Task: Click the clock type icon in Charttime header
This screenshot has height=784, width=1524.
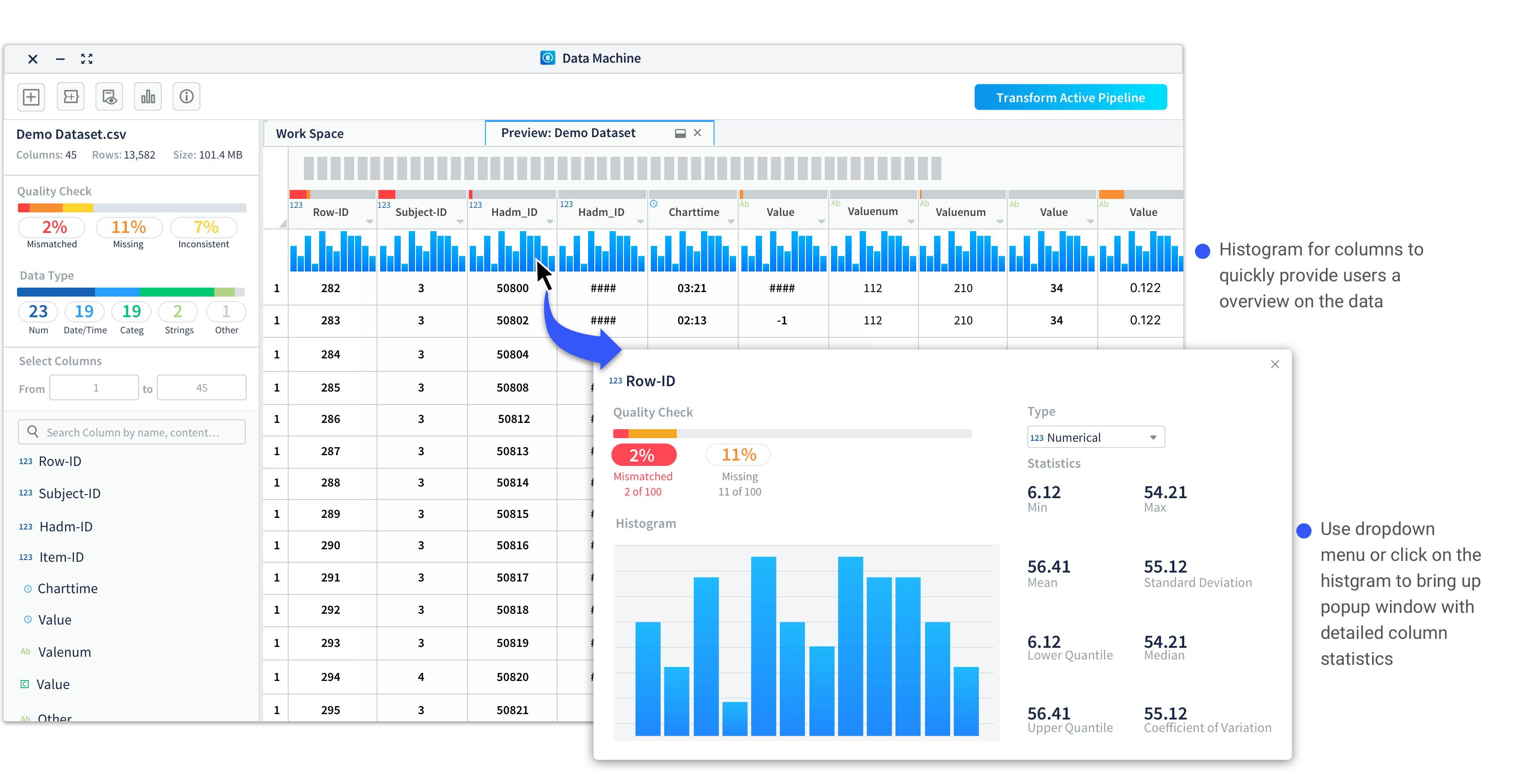Action: click(x=654, y=204)
